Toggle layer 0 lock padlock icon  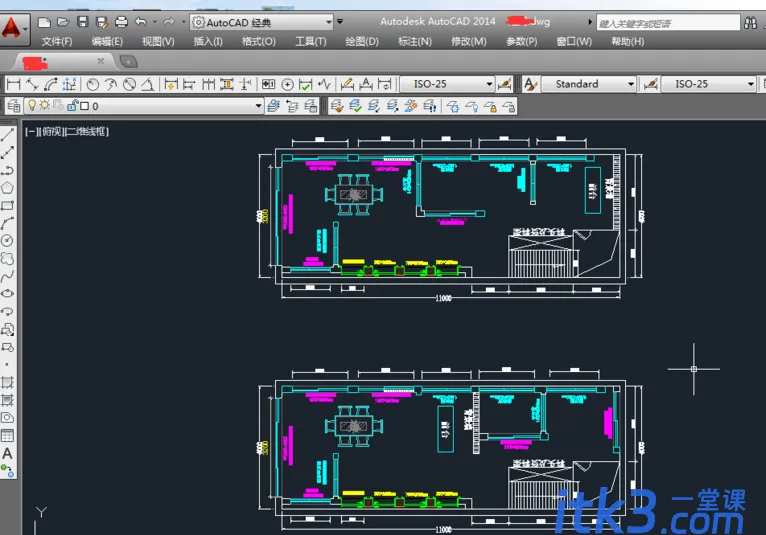pyautogui.click(x=72, y=105)
